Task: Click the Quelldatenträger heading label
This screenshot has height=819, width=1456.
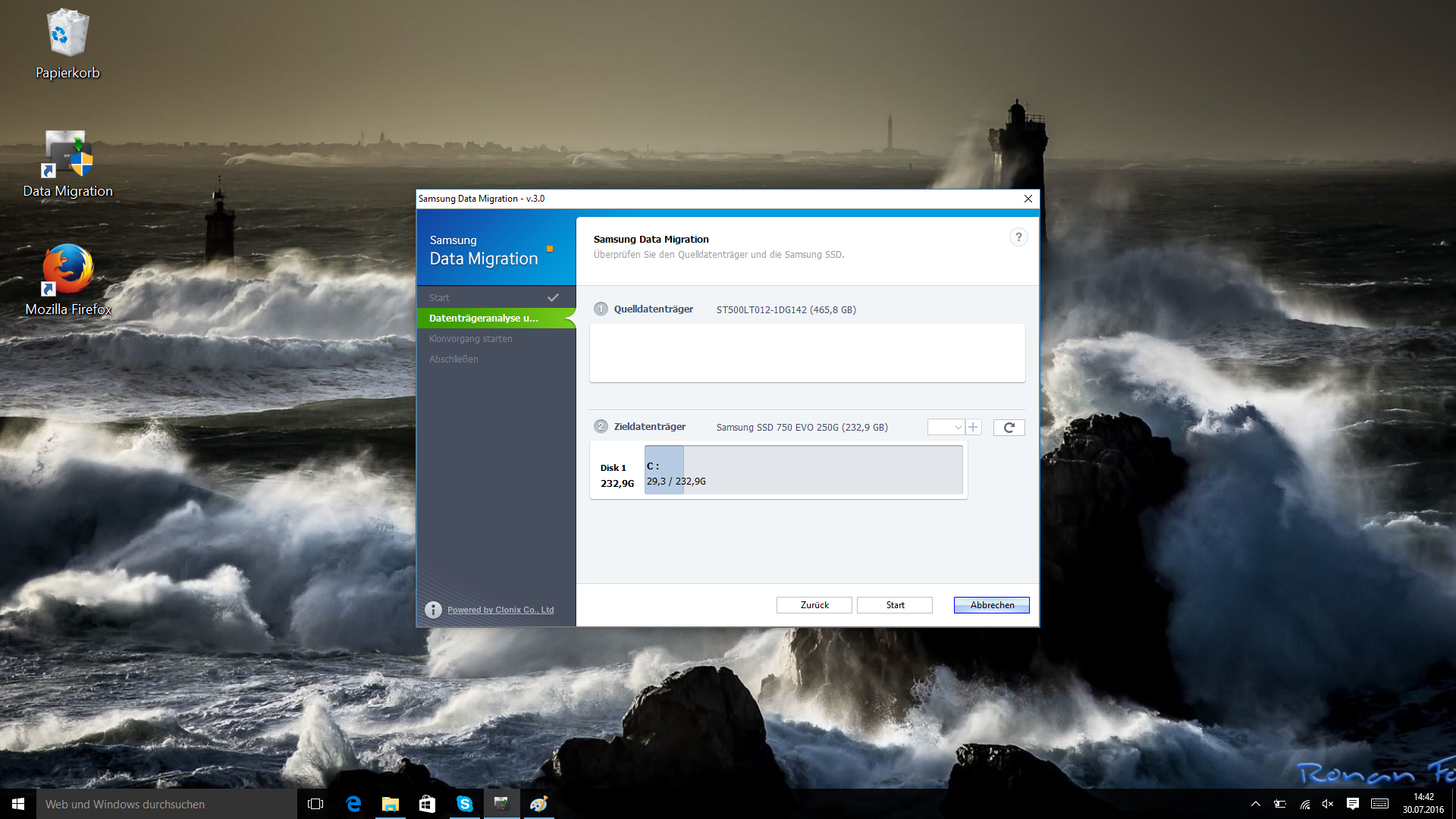Action: point(654,309)
